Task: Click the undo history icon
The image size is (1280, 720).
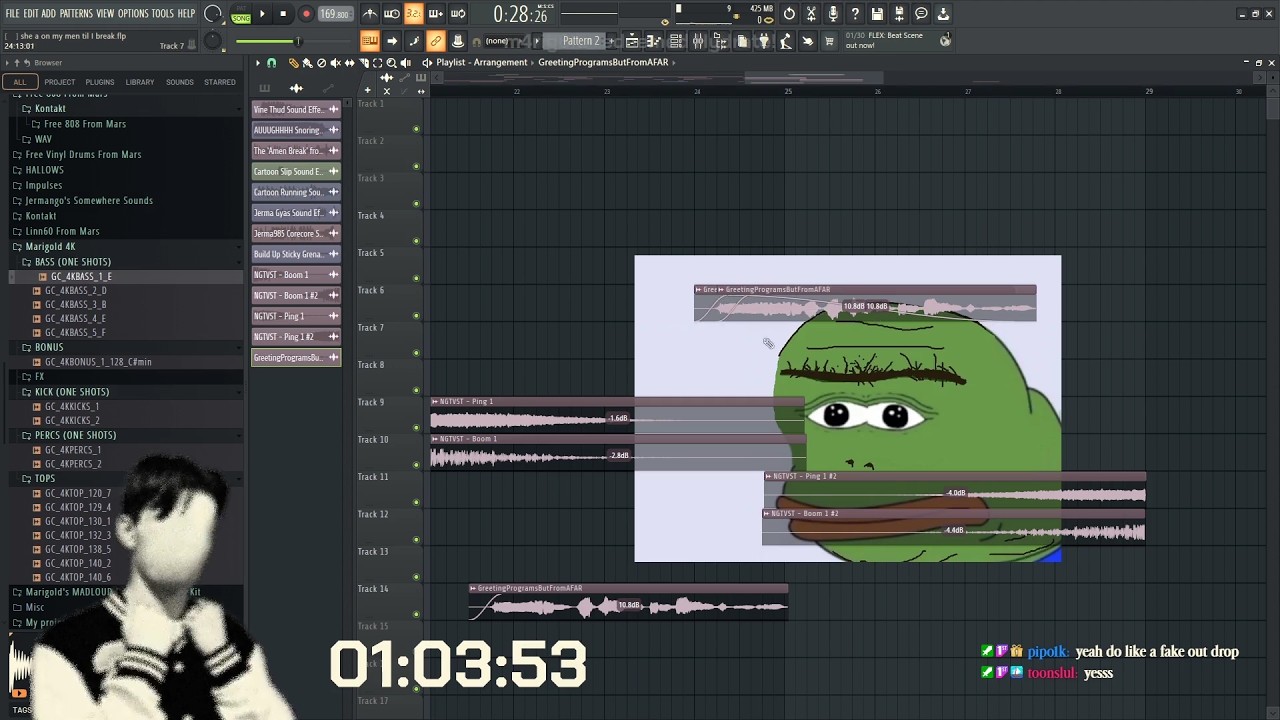Action: (789, 14)
